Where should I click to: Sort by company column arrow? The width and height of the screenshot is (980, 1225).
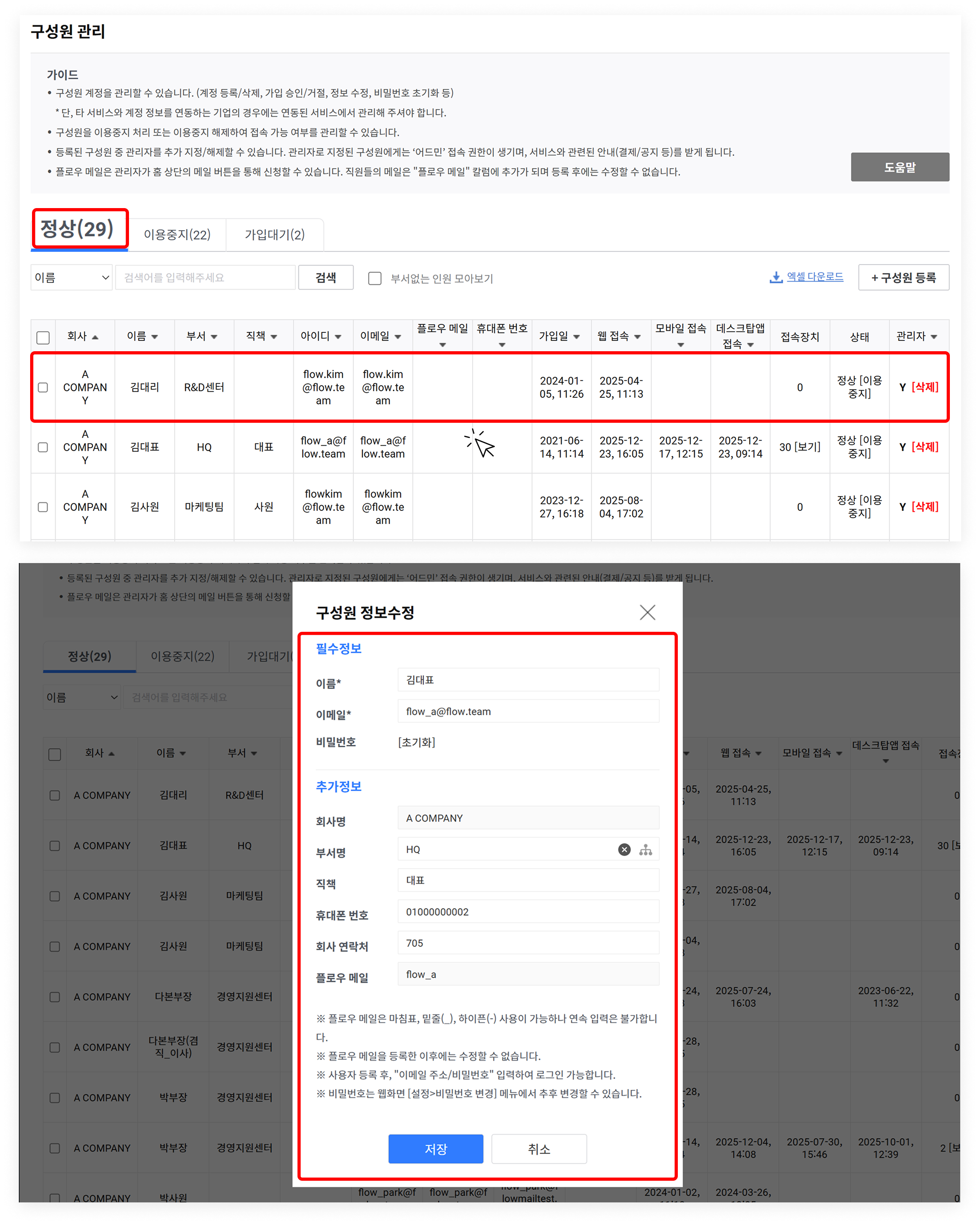tap(96, 338)
